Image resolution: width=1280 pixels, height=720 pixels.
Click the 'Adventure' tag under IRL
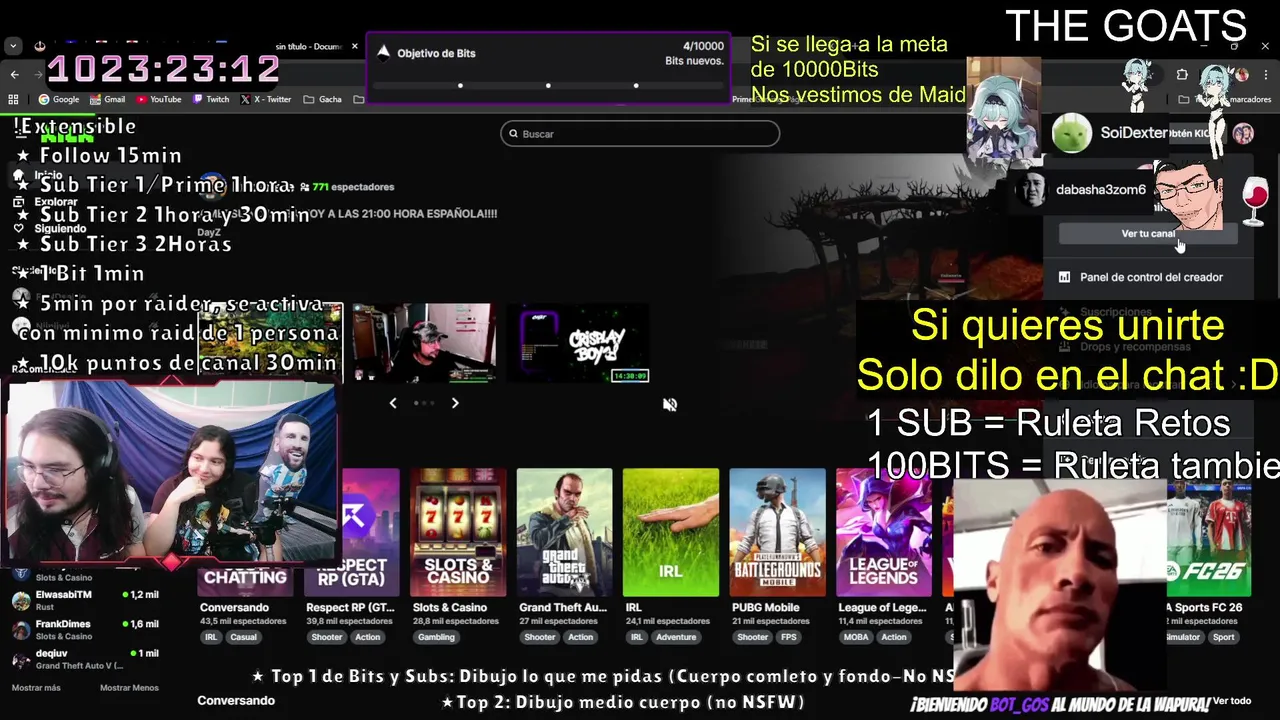676,637
